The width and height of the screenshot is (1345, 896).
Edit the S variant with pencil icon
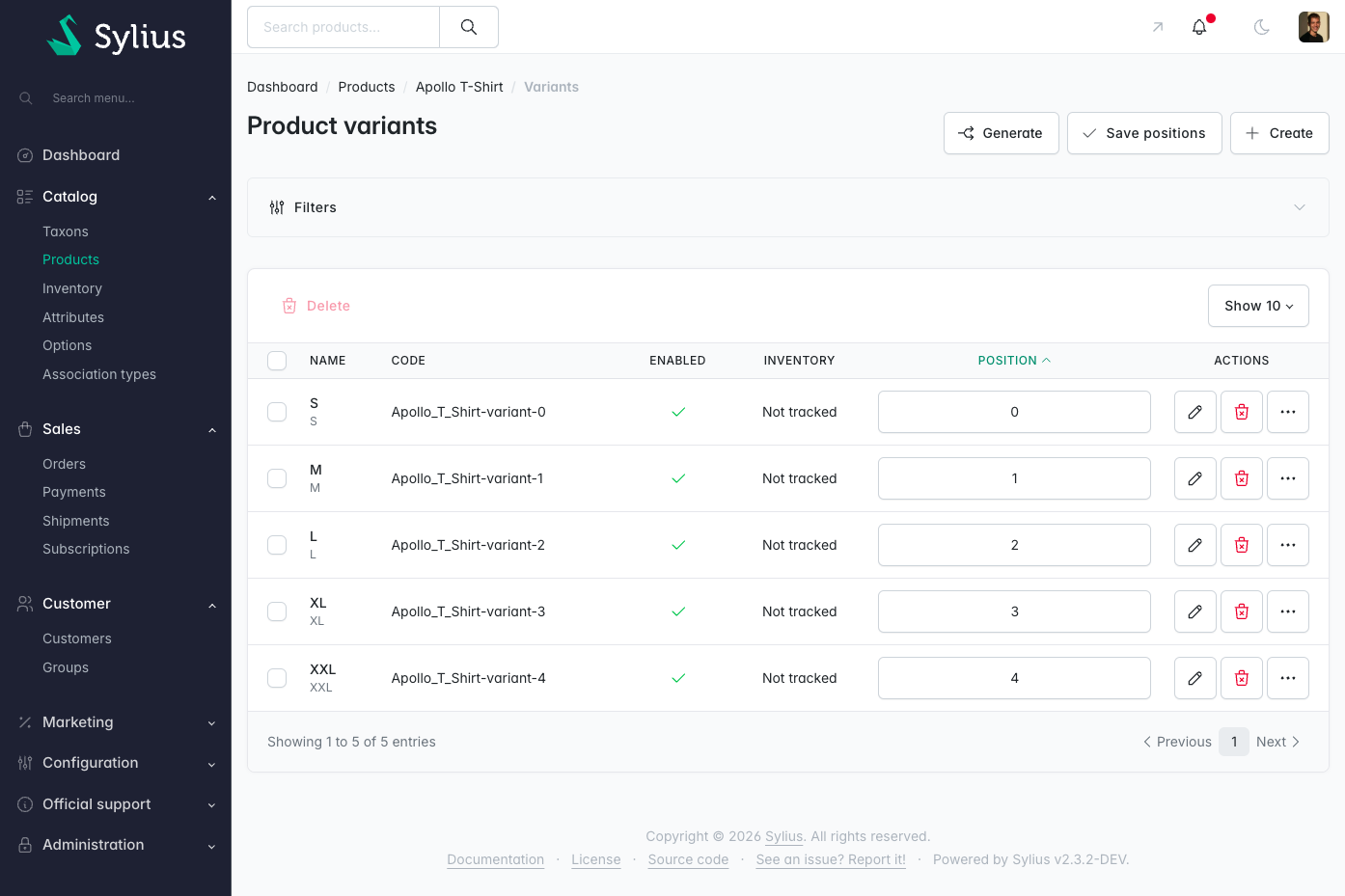(1195, 412)
